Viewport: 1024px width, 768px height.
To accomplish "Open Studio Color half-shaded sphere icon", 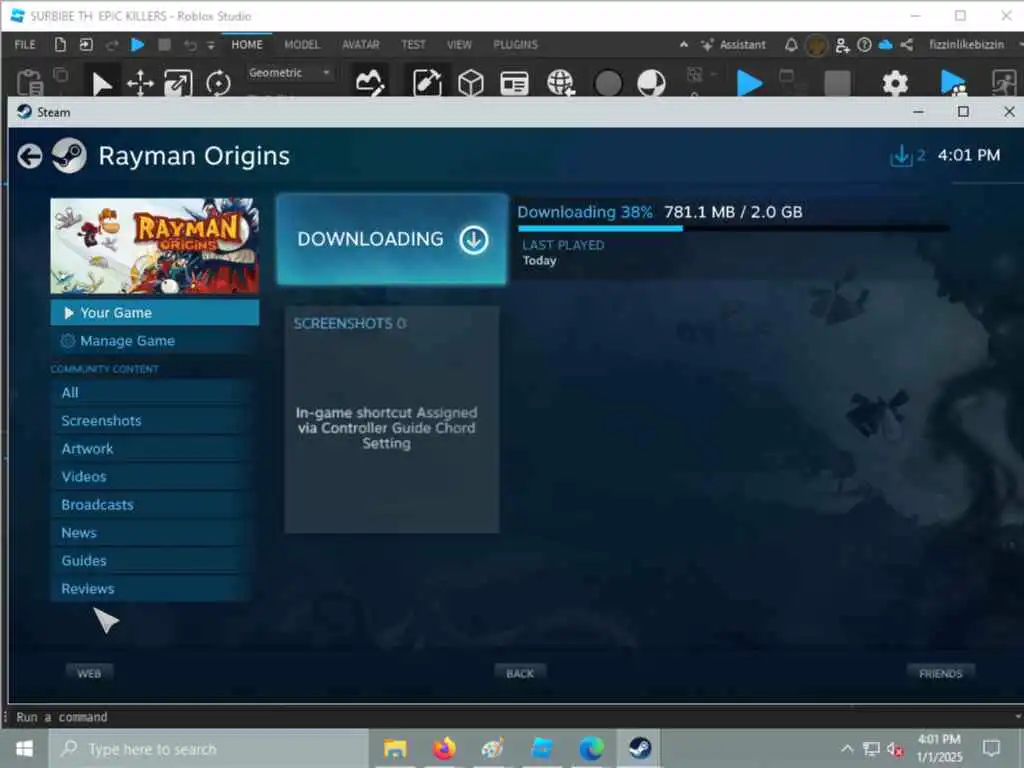I will click(651, 84).
